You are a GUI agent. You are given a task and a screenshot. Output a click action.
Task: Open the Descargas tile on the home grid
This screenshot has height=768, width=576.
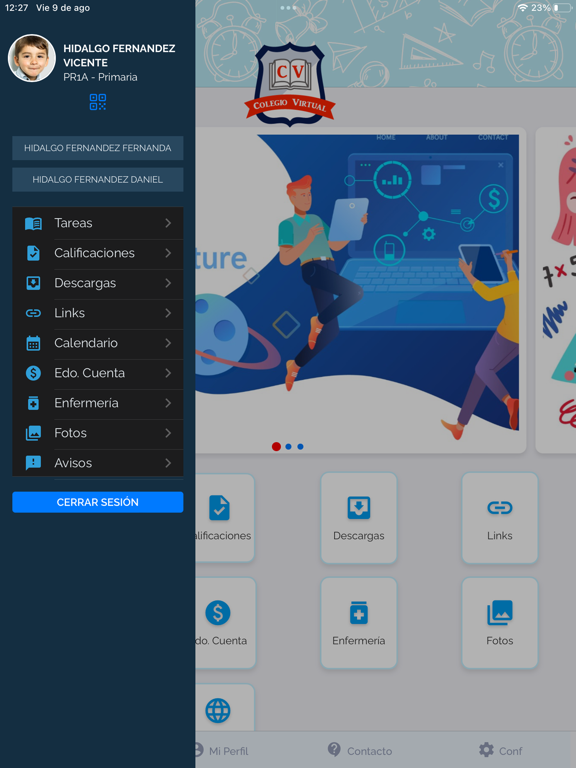click(x=359, y=518)
